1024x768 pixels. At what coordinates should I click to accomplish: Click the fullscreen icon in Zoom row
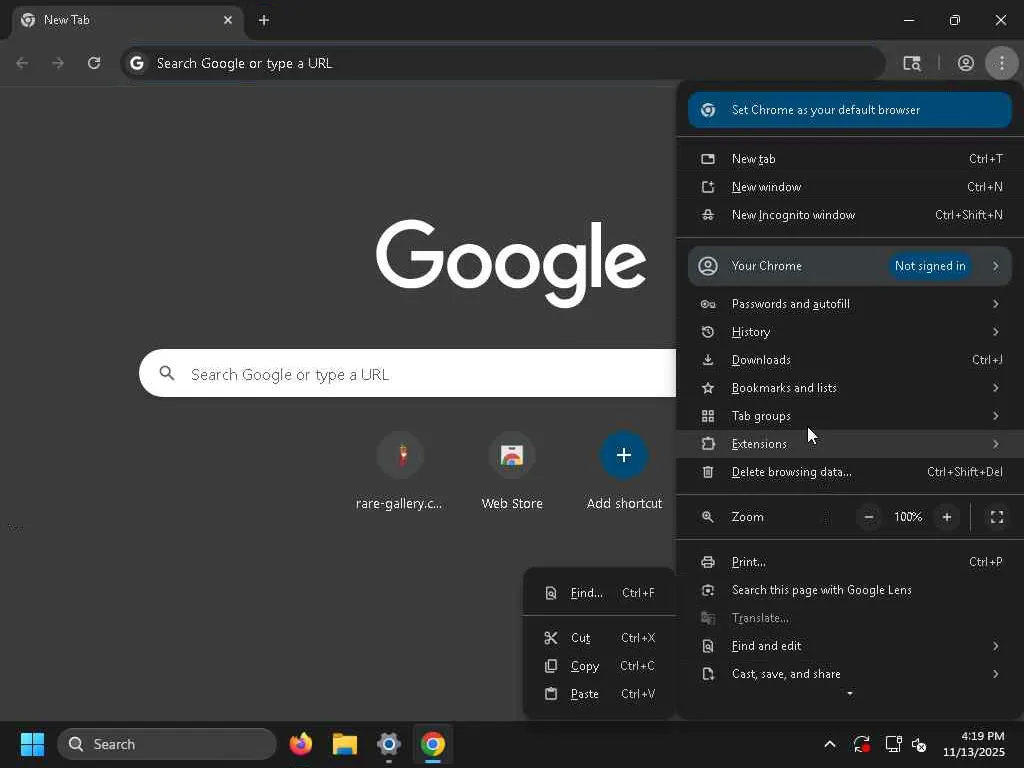point(997,517)
